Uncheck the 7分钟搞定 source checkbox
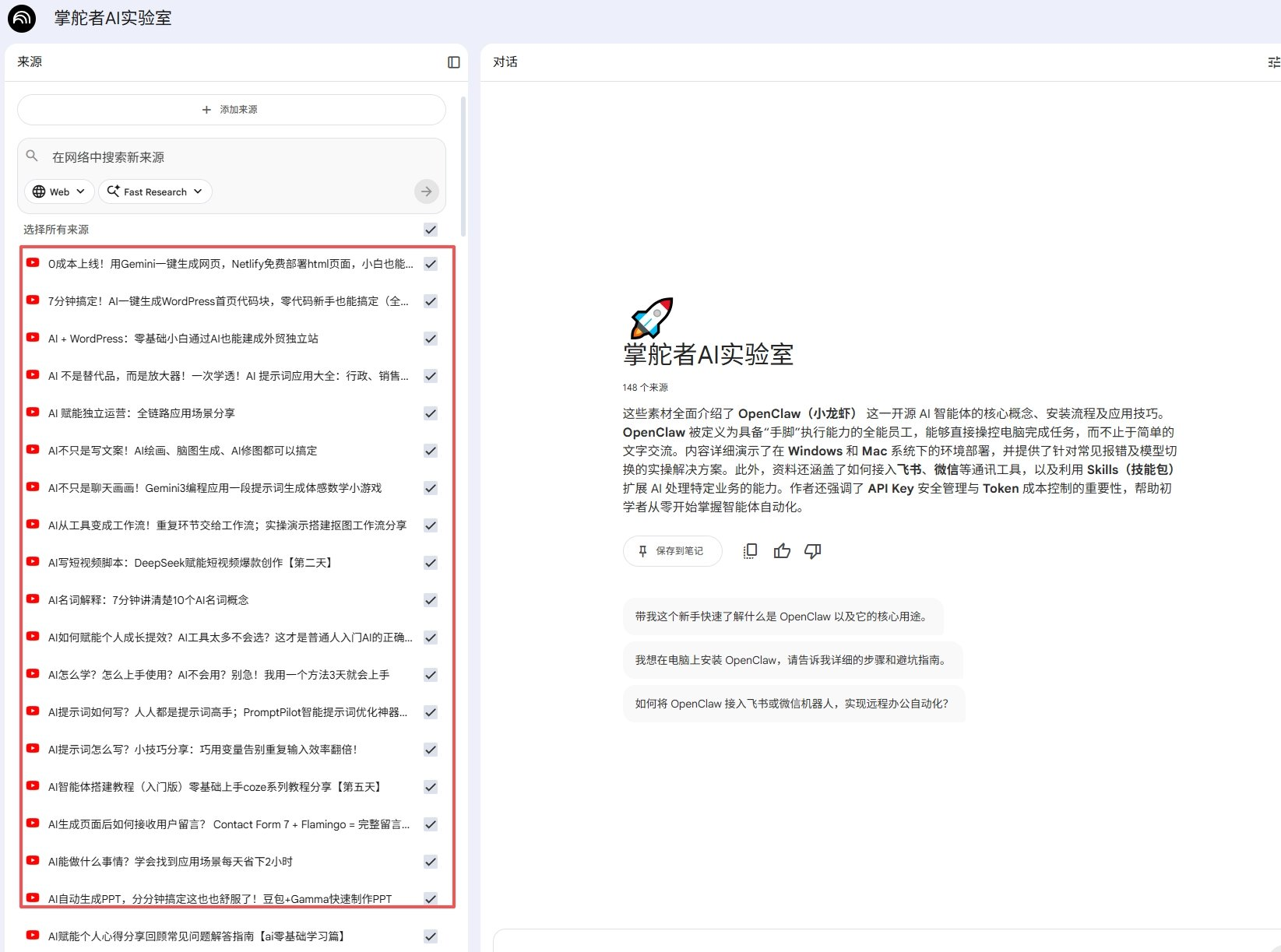This screenshot has height=952, width=1281. click(431, 301)
